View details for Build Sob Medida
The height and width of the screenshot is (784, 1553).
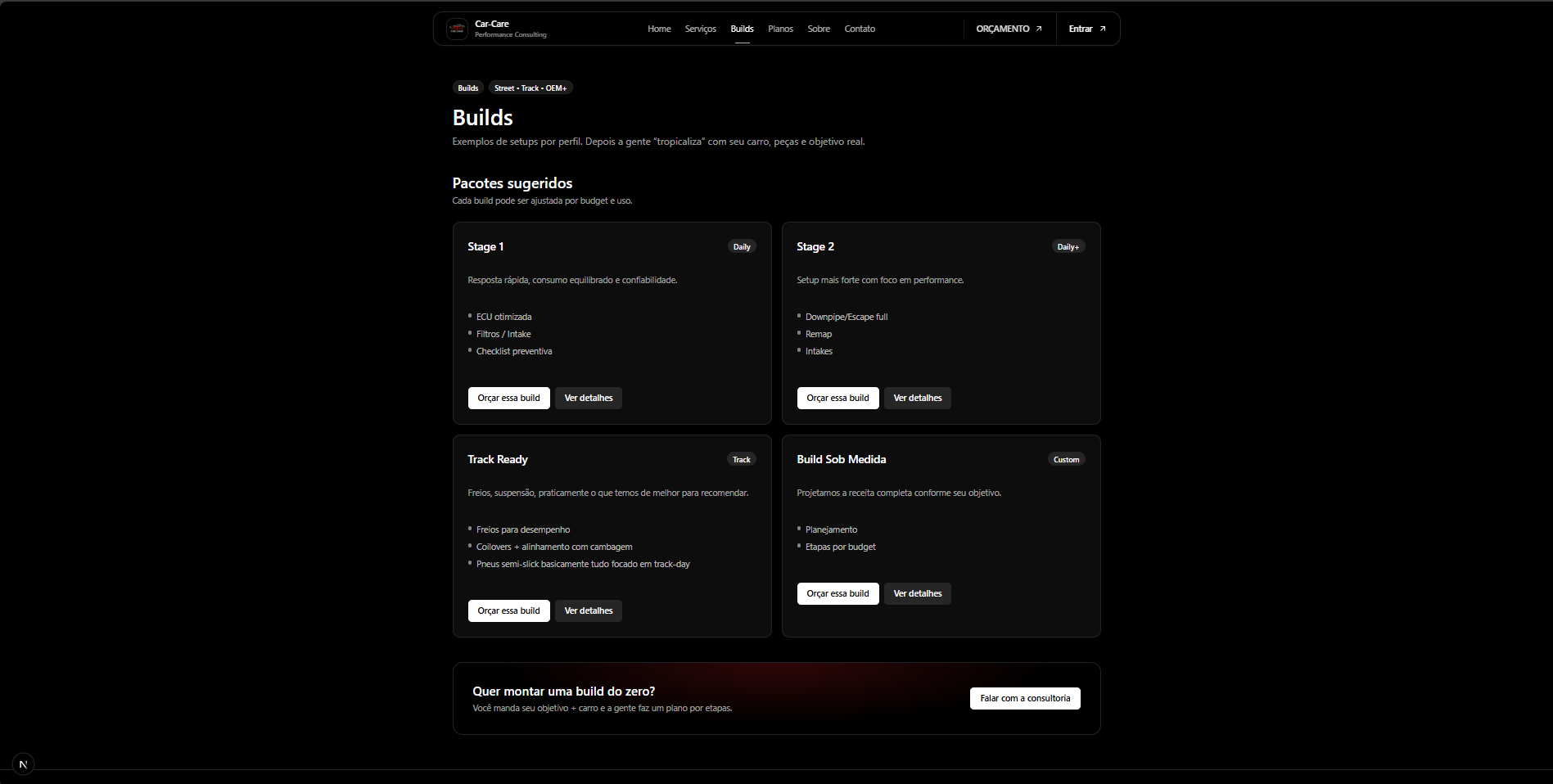point(918,593)
